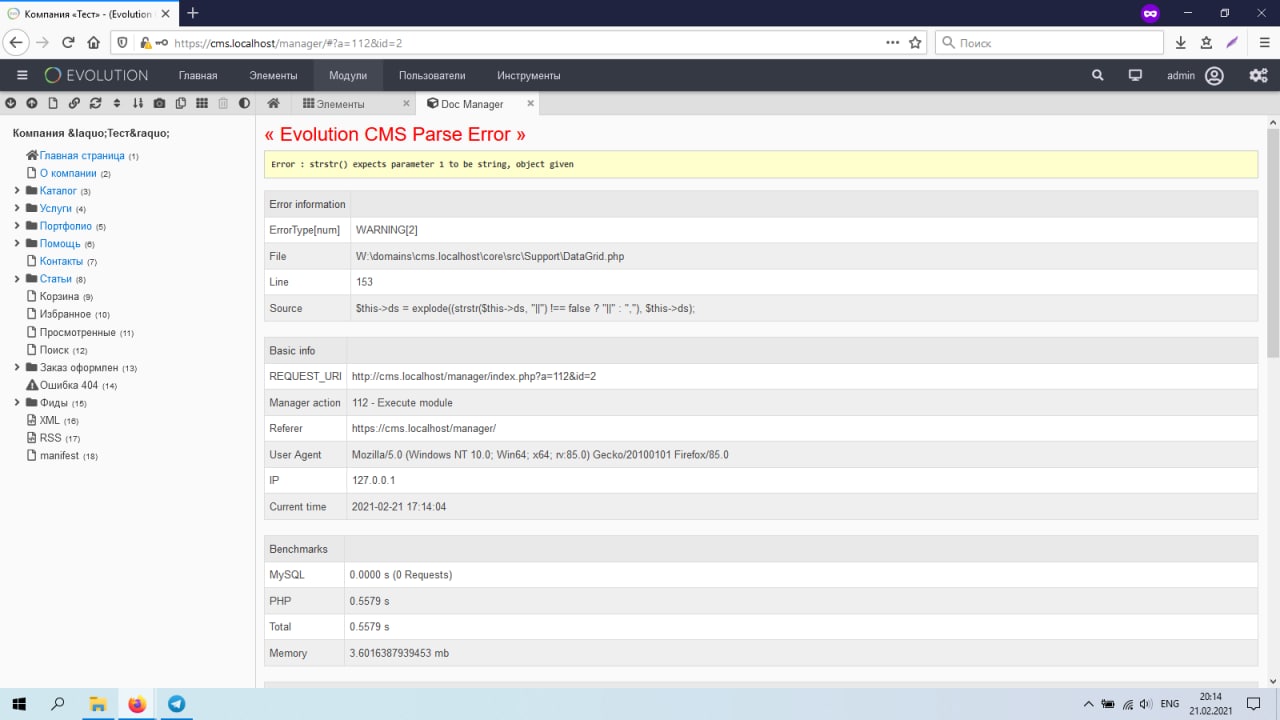Open Telegram from the taskbar
1280x720 pixels.
coord(176,704)
